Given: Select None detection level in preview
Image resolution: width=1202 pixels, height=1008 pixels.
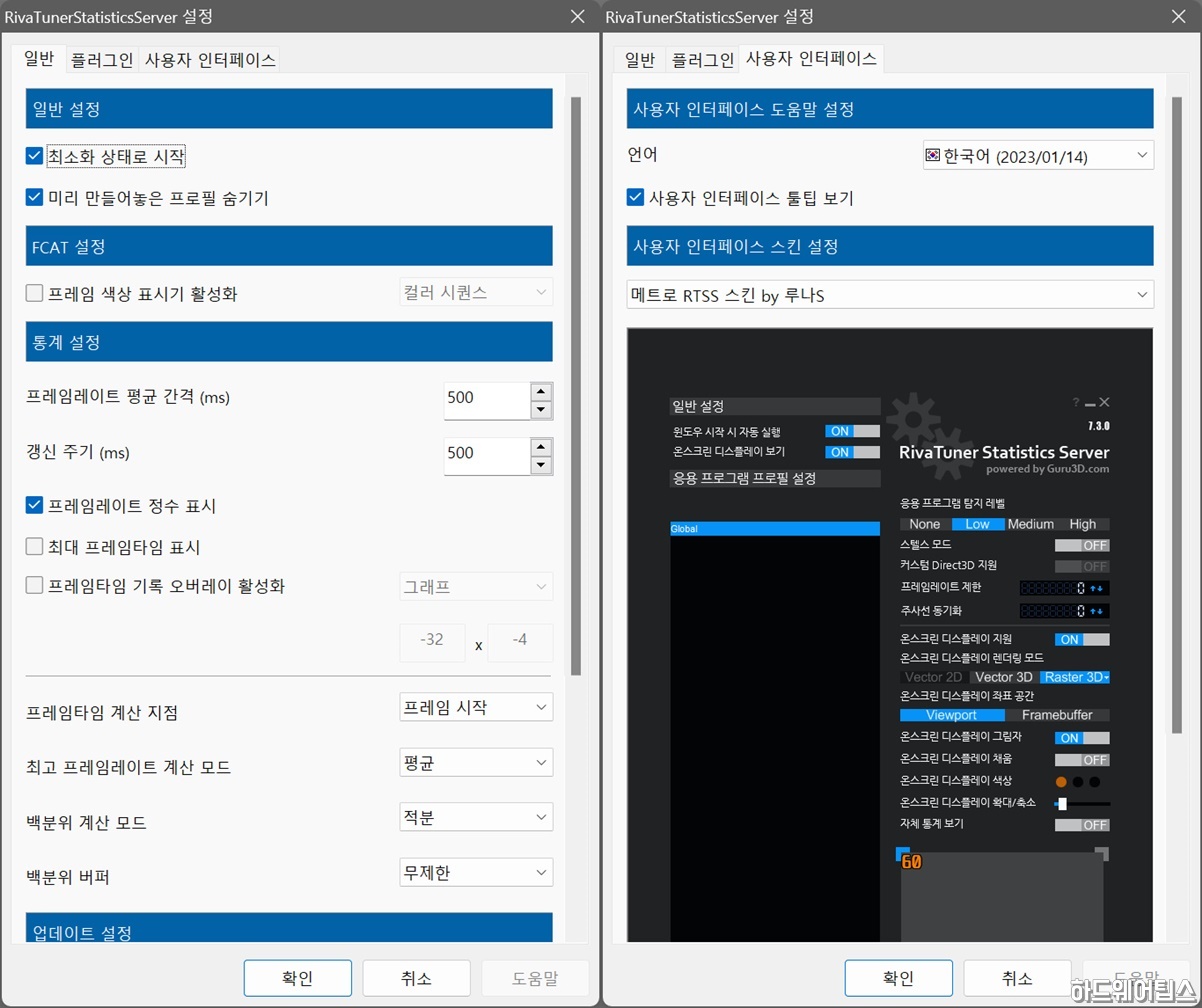Looking at the screenshot, I should coord(925,524).
